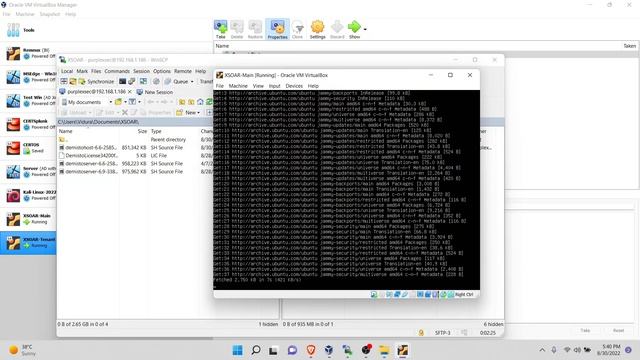Viewport: 640px width, 360px height.
Task: Select the Kali Linux 2022 virtual machine
Action: [28, 196]
